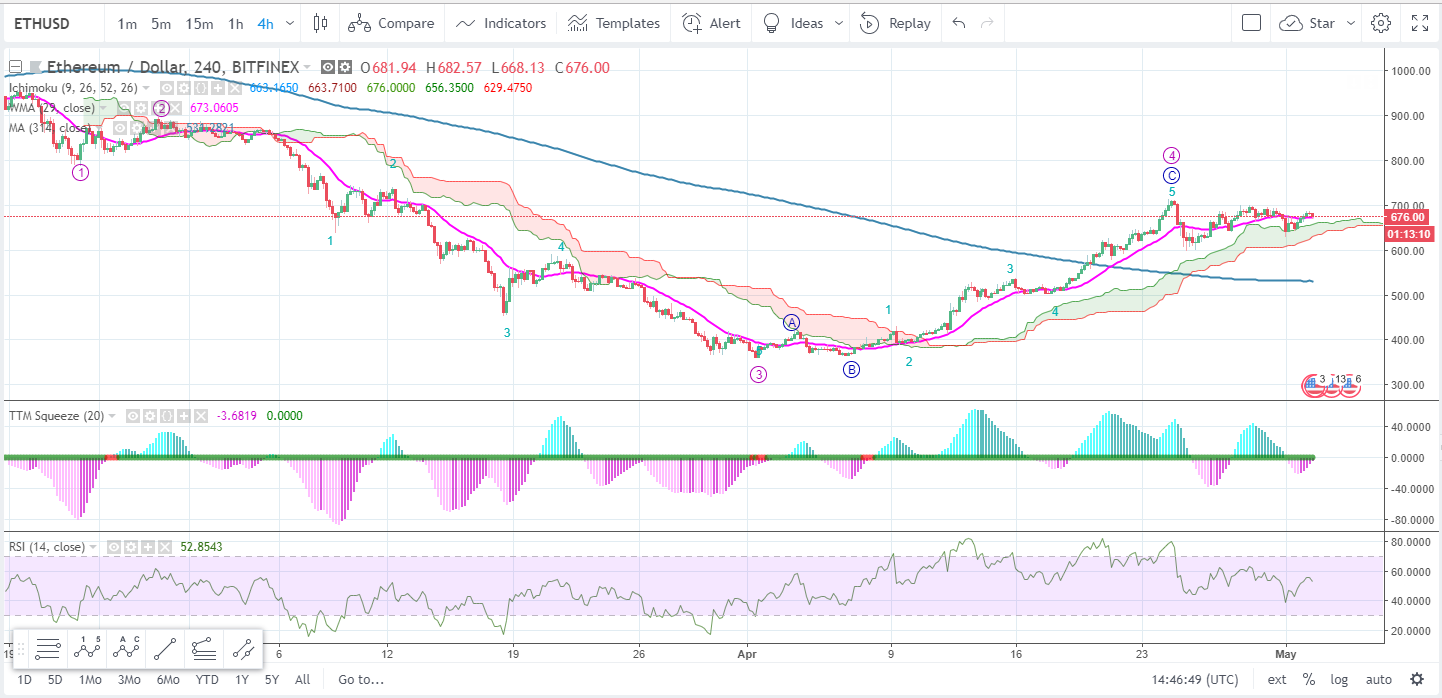Select the horizontal line drawing tool
Viewport: 1442px width, 698px height.
(47, 650)
